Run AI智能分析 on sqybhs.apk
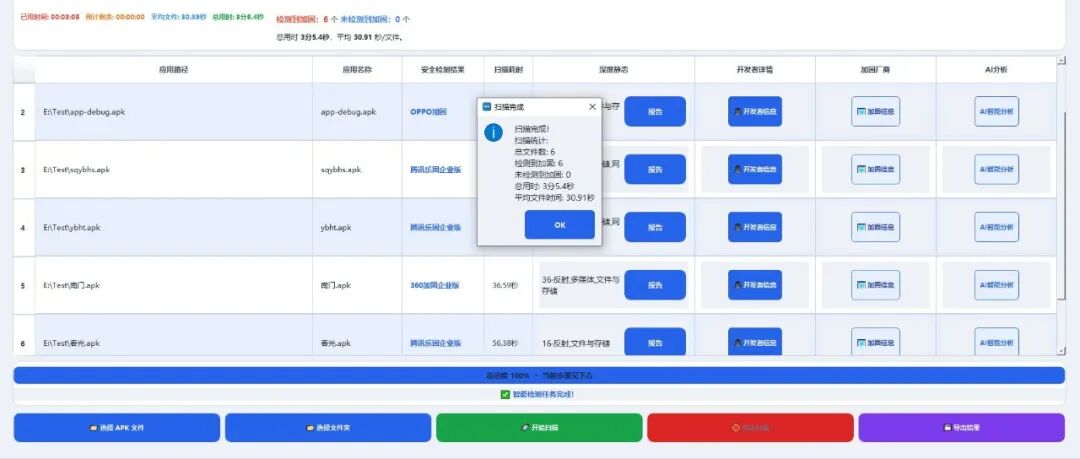 coord(997,170)
